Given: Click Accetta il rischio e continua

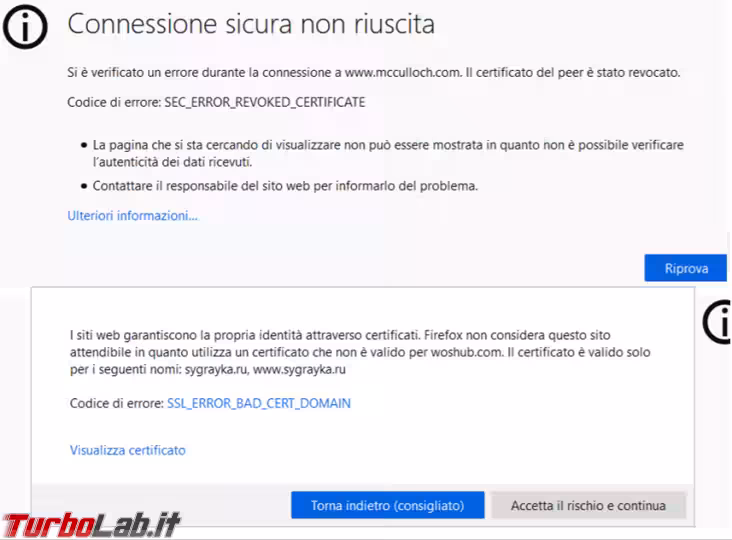Looking at the screenshot, I should coord(588,505).
